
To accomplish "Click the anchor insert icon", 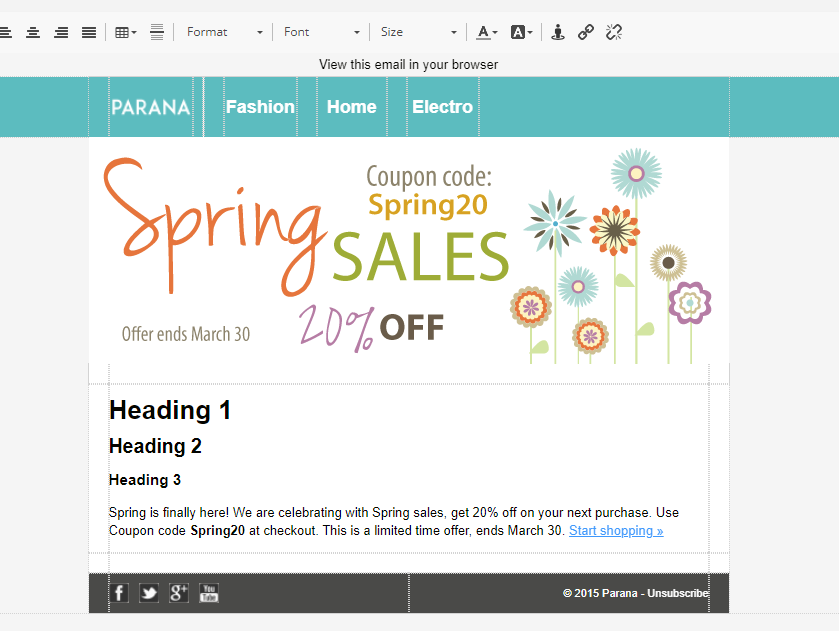I will point(558,32).
